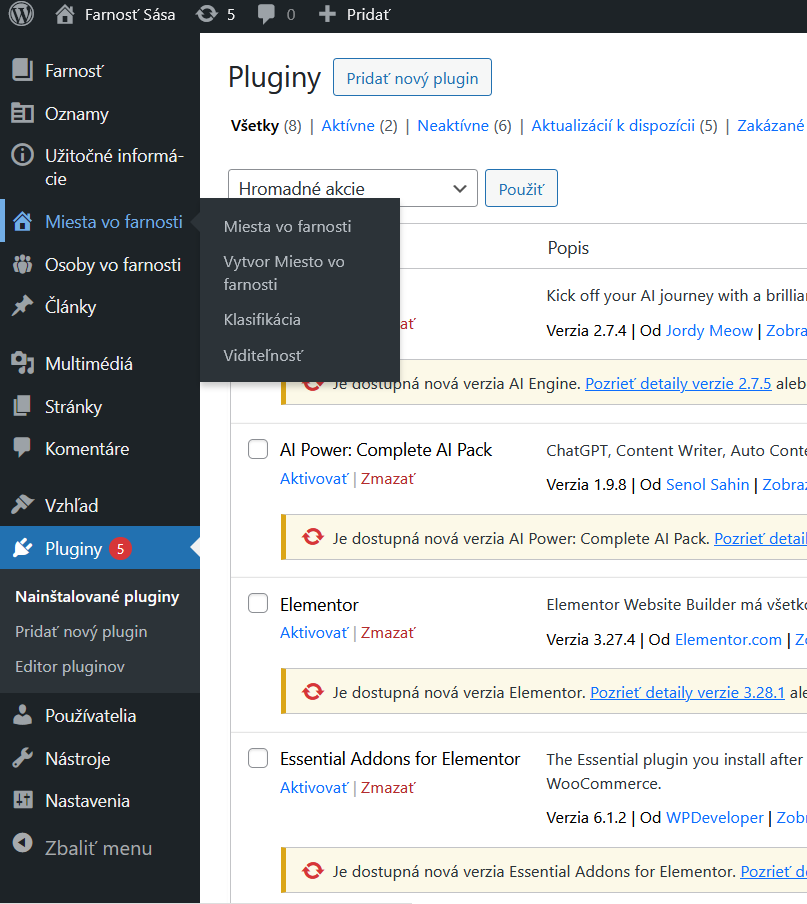
Task: Select the Essential Addons for Elementor checkbox
Action: pos(258,758)
